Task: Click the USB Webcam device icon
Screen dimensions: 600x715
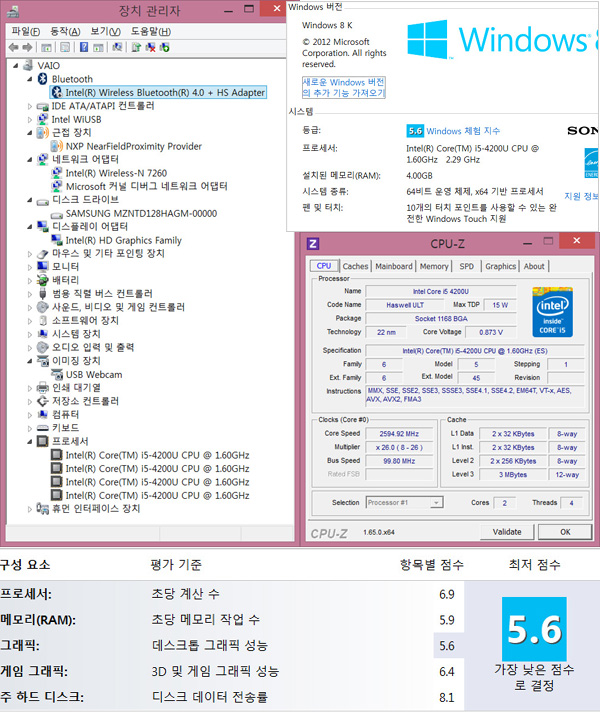Action: [57, 374]
